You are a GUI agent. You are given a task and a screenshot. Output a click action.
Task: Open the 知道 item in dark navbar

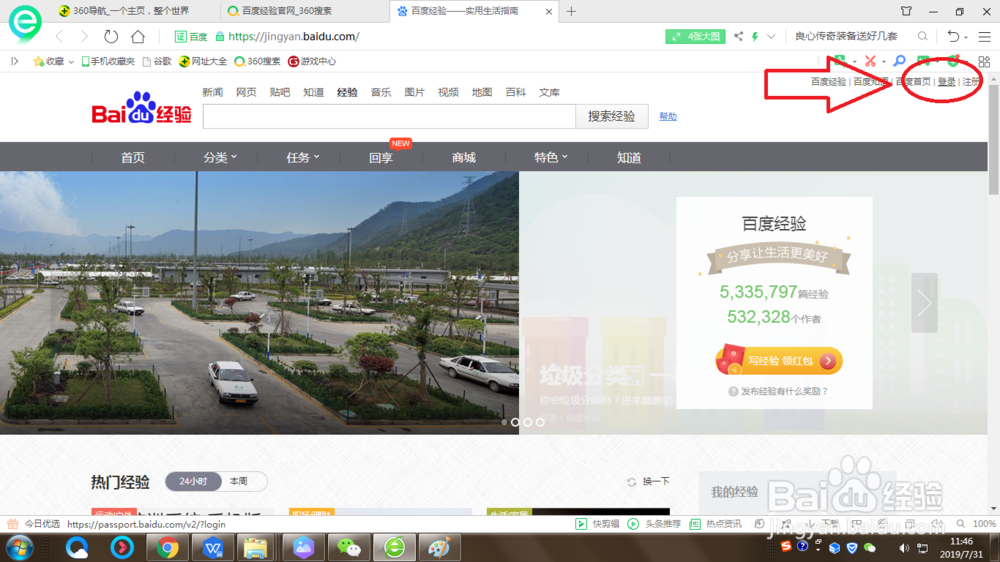pos(629,158)
